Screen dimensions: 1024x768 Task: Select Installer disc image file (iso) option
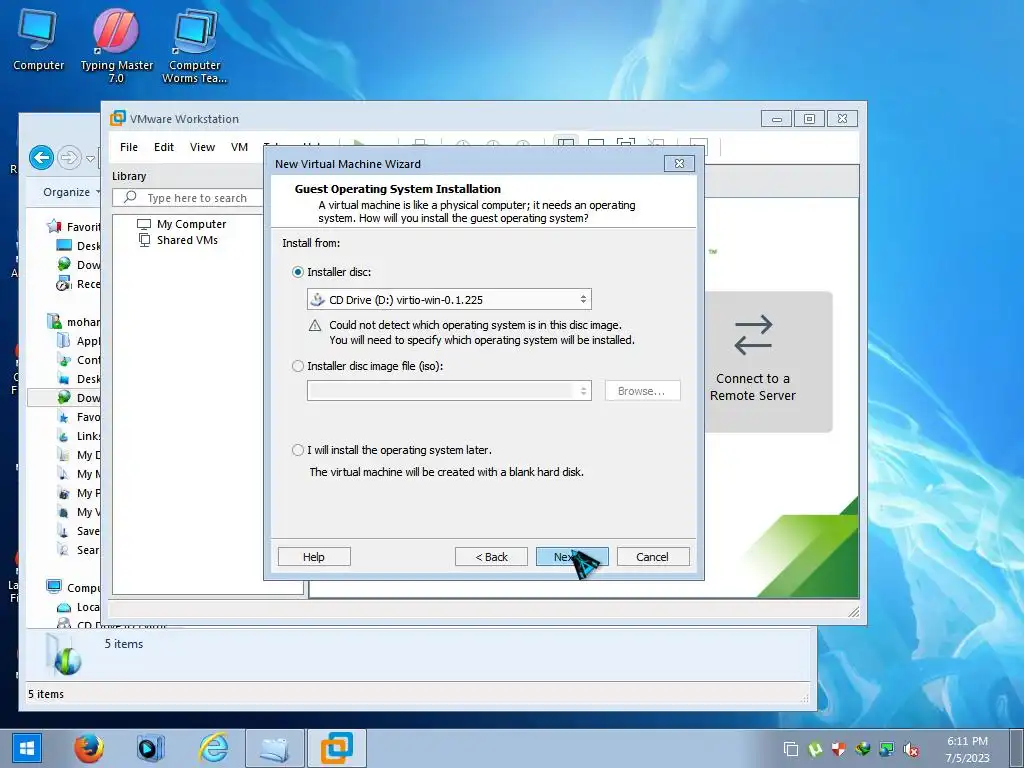tap(298, 366)
